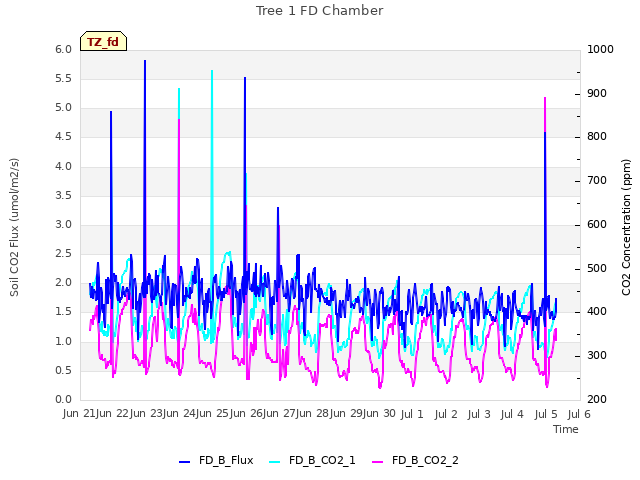The width and height of the screenshot is (640, 480).
Task: Click the tall cyan CO2_1 spike peak
Action: pyautogui.click(x=212, y=71)
